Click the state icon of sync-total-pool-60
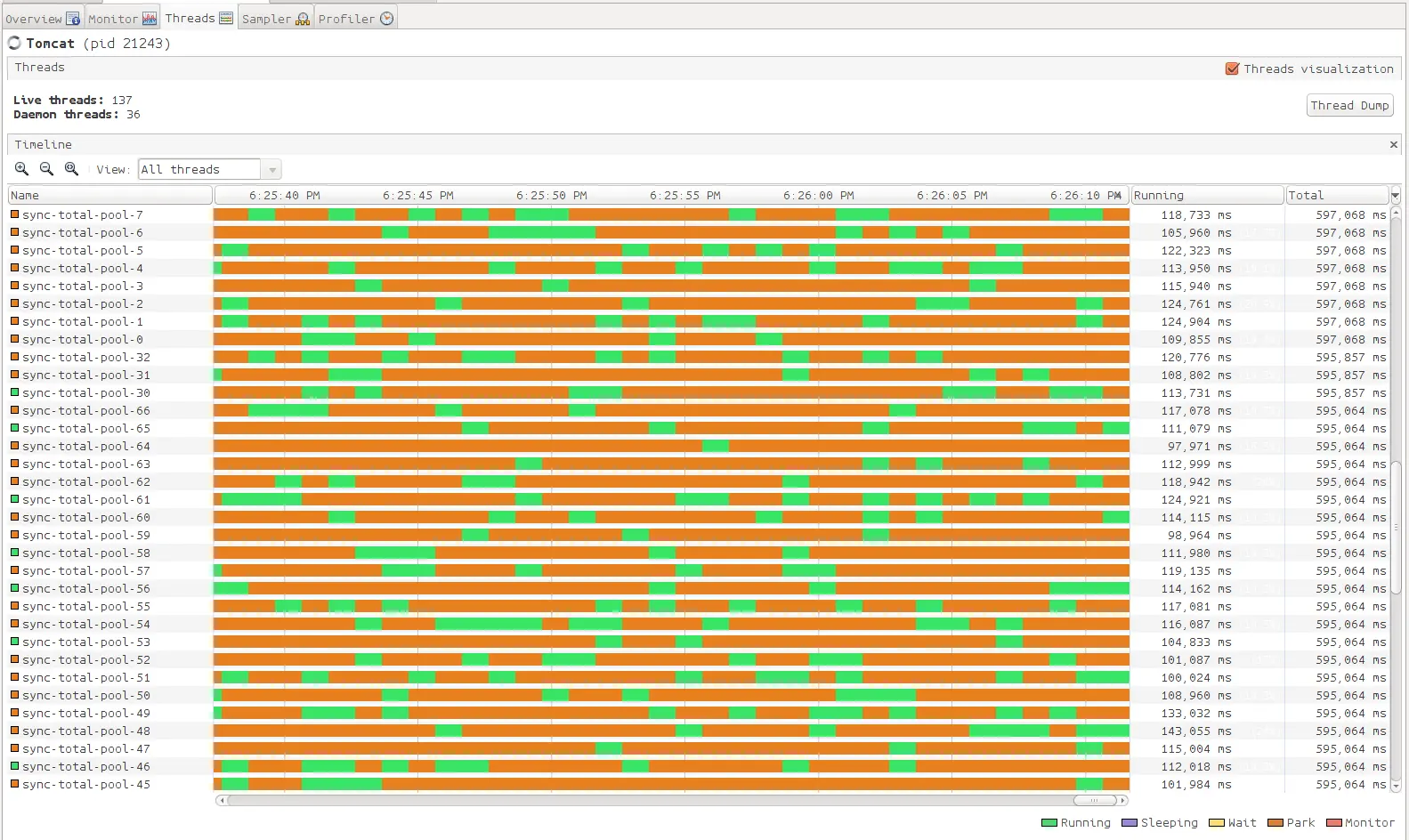1409x840 pixels. [x=14, y=516]
